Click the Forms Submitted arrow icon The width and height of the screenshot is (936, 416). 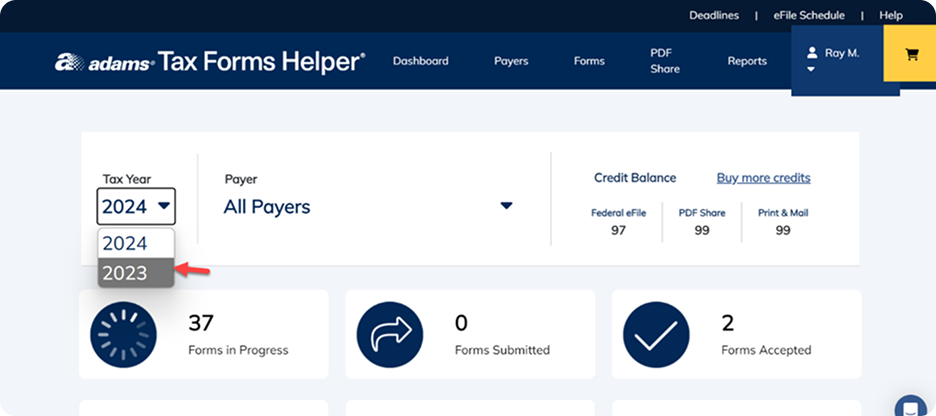click(390, 334)
